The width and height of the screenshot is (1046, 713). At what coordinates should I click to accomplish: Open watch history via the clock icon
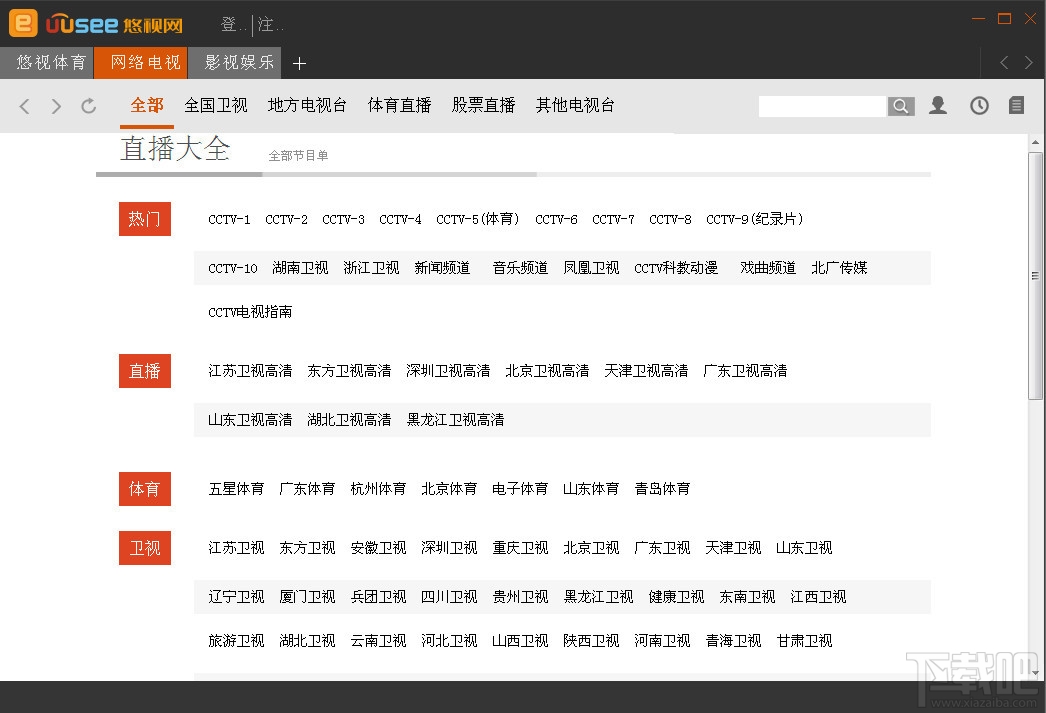tap(978, 105)
